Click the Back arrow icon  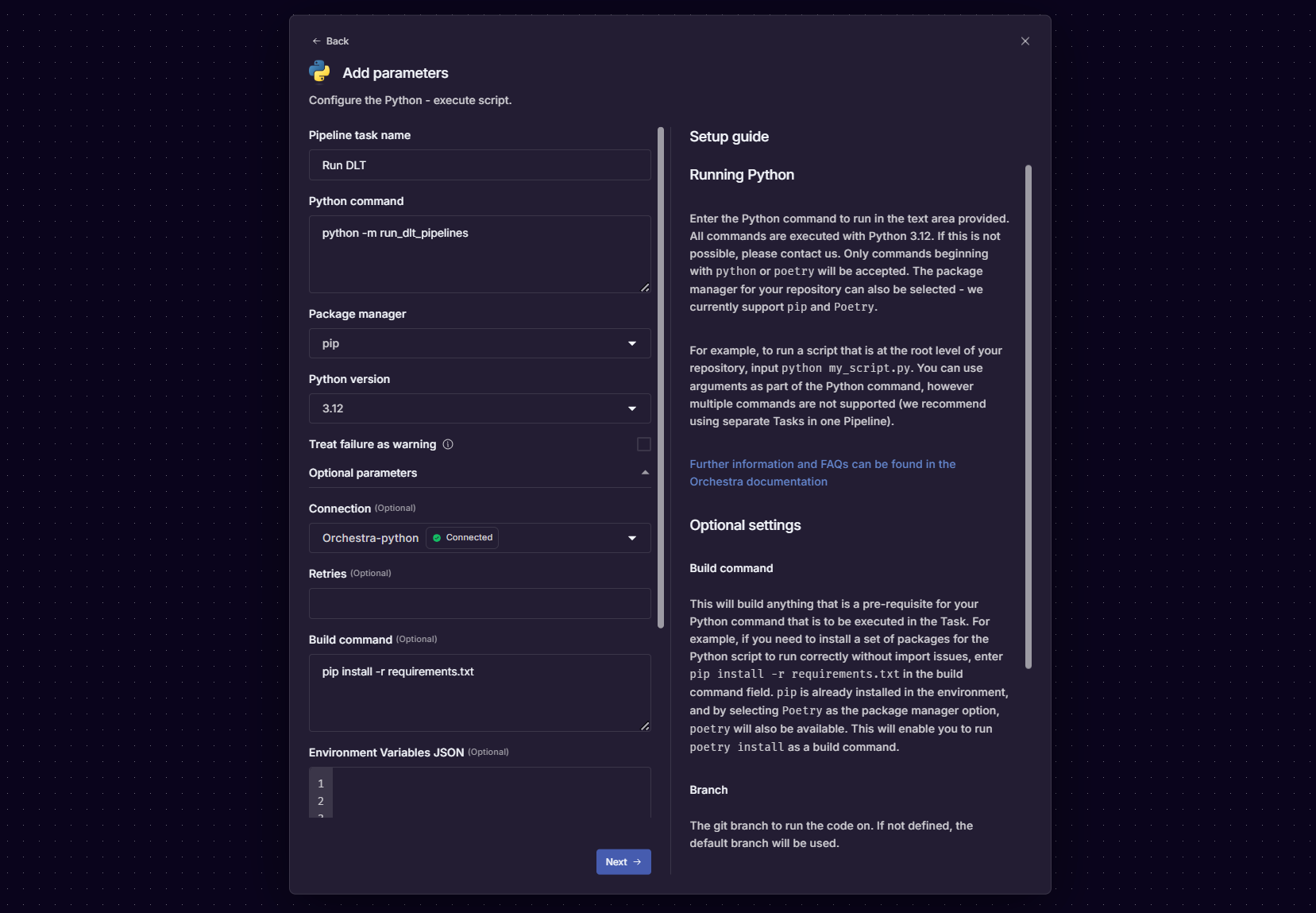point(316,41)
